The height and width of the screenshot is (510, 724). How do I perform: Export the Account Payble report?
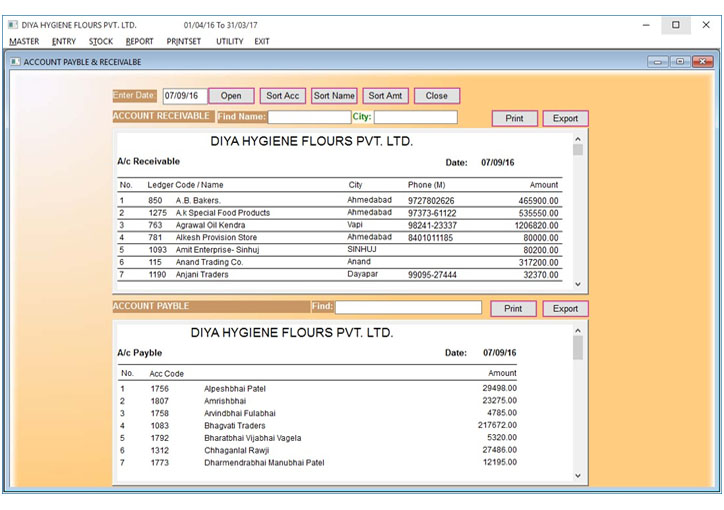565,309
